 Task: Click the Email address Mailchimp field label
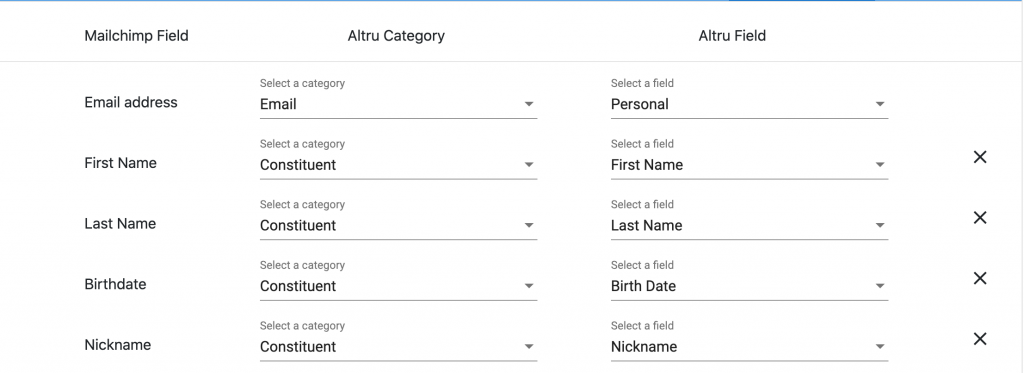pyautogui.click(x=131, y=103)
